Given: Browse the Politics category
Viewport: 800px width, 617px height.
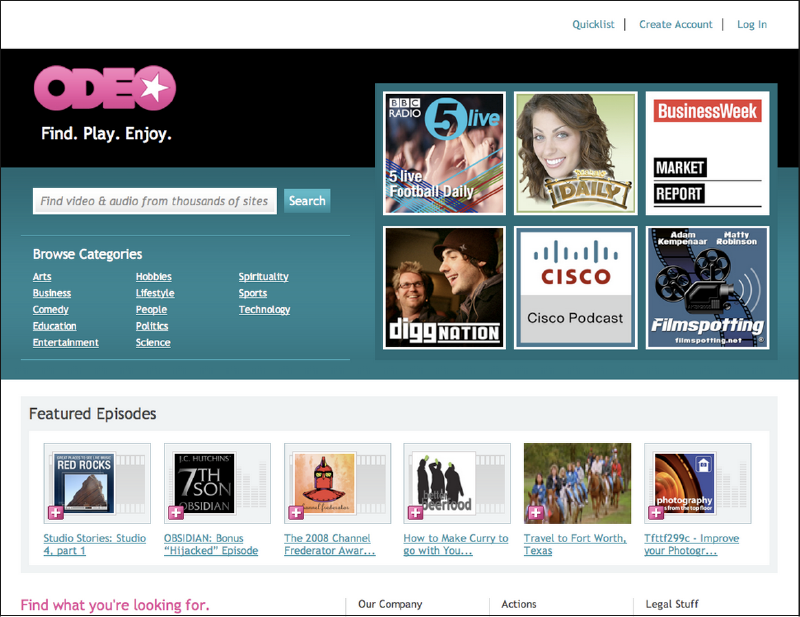Looking at the screenshot, I should click(x=152, y=326).
